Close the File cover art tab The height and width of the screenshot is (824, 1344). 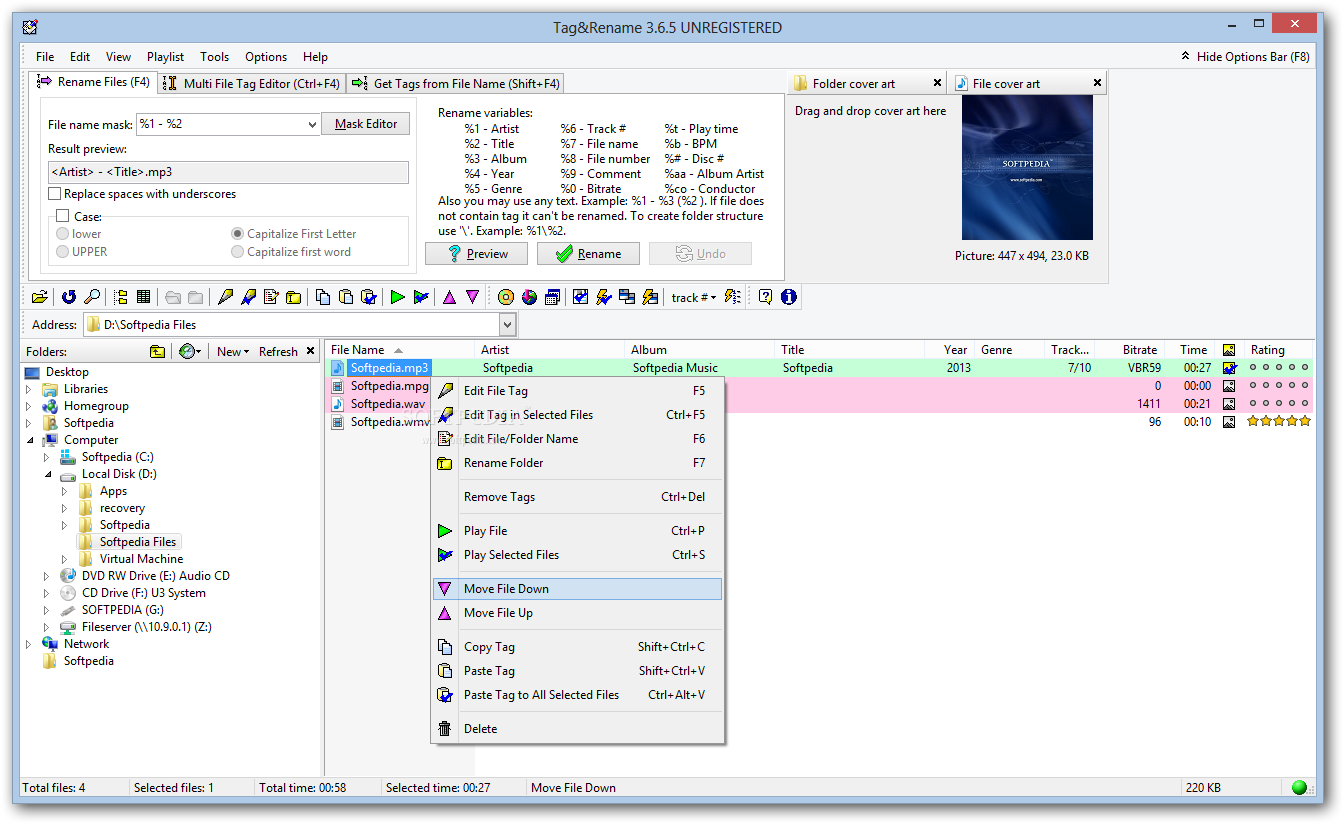(1097, 83)
